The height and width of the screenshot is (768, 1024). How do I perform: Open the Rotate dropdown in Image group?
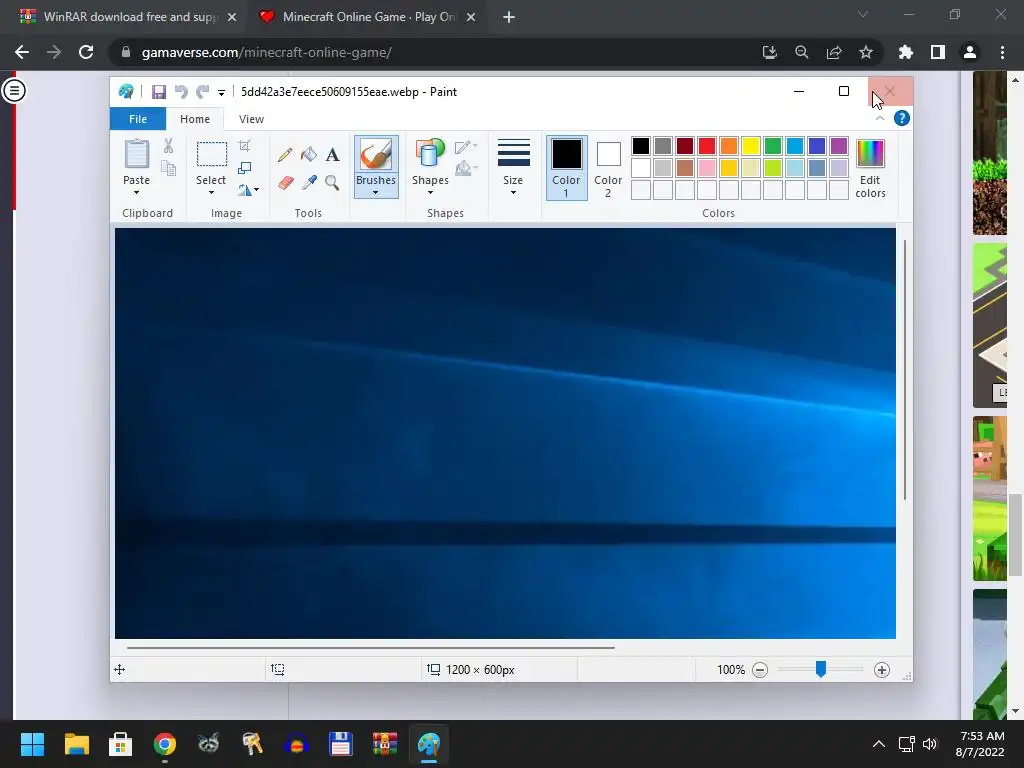tap(248, 190)
